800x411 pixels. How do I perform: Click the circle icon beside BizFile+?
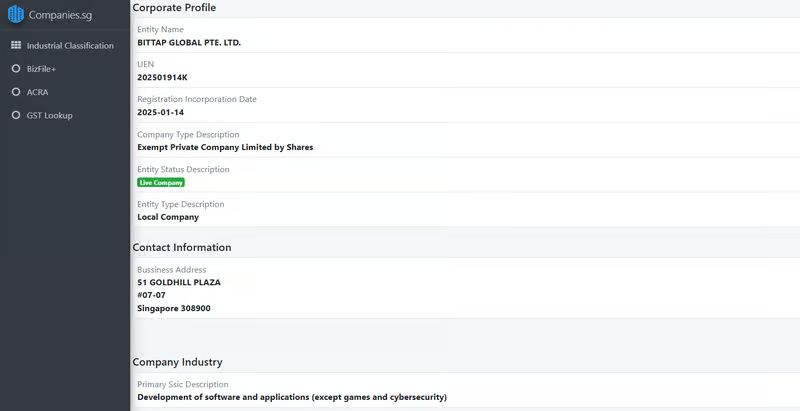click(16, 69)
